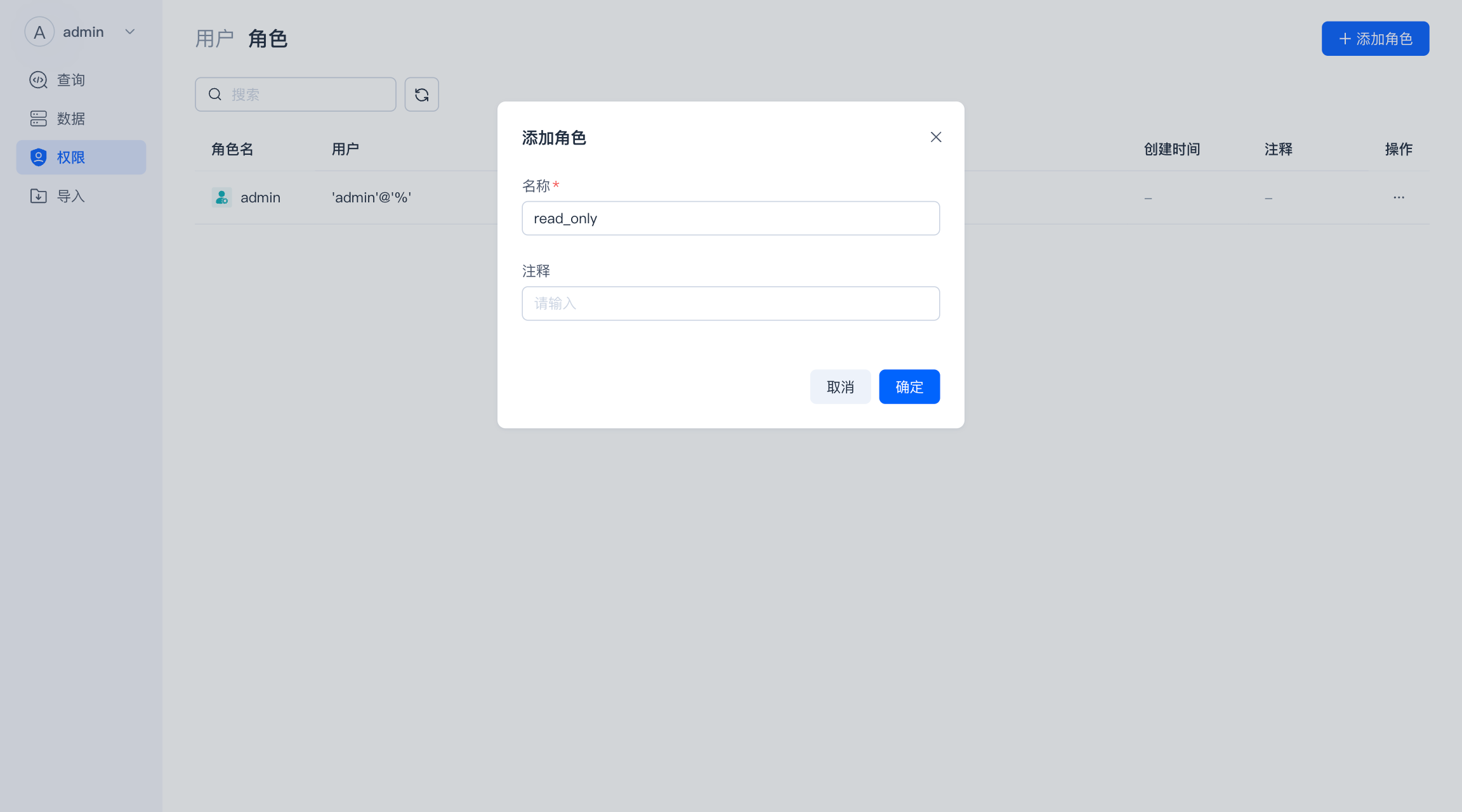Click the magnifier icon in search box
This screenshot has height=812, width=1462.
pos(215,95)
